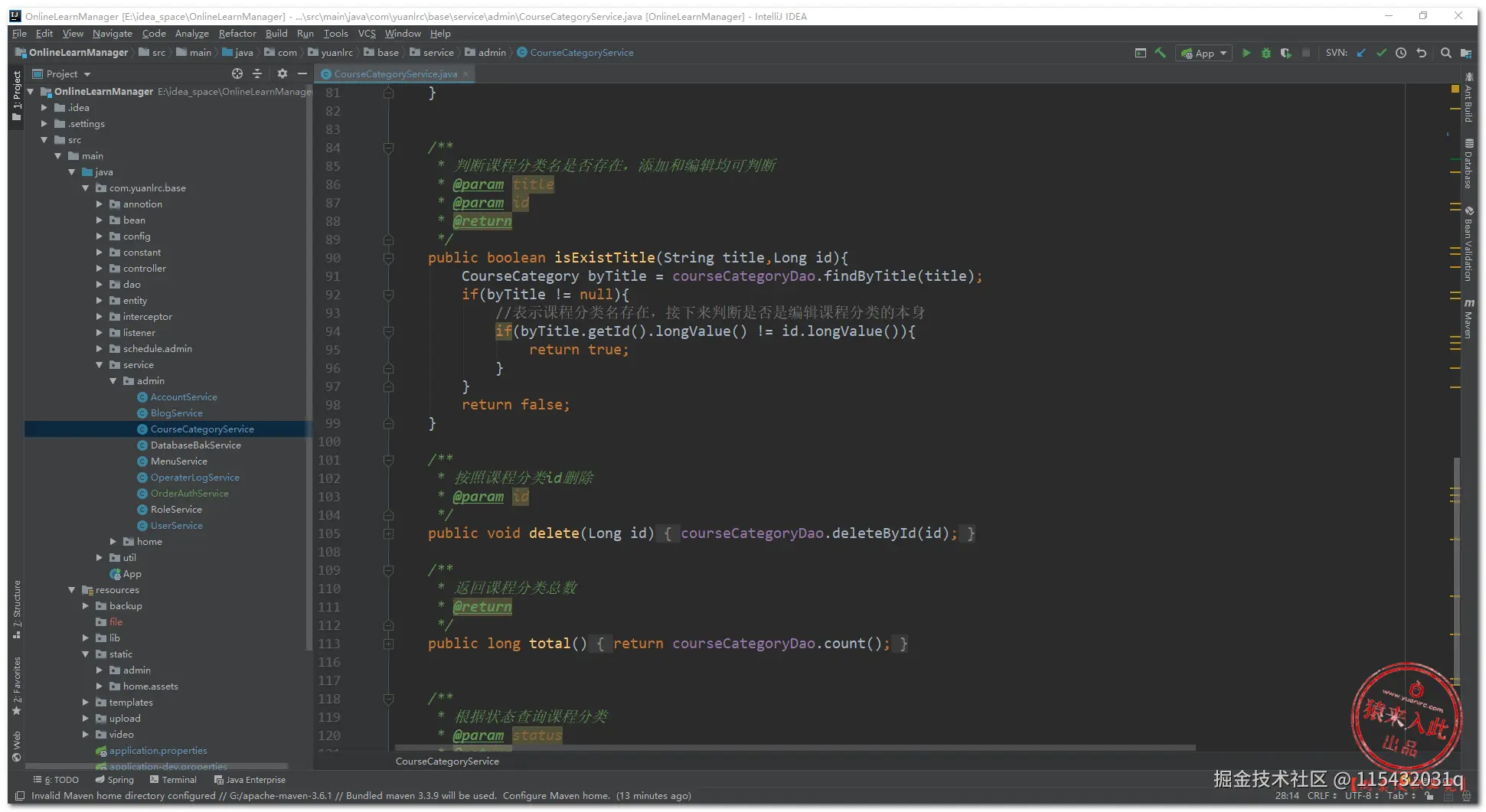
Task: Open Search Everywhere magnifier
Action: pyautogui.click(x=1445, y=53)
